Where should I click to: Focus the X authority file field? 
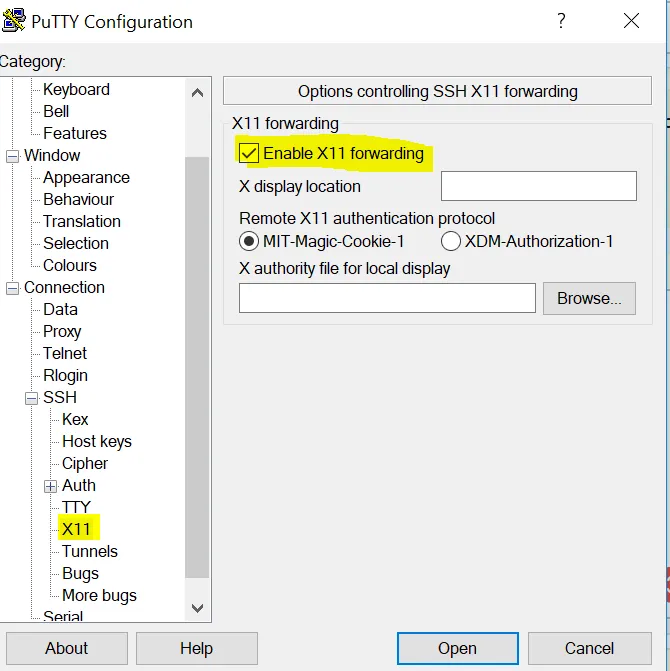387,298
